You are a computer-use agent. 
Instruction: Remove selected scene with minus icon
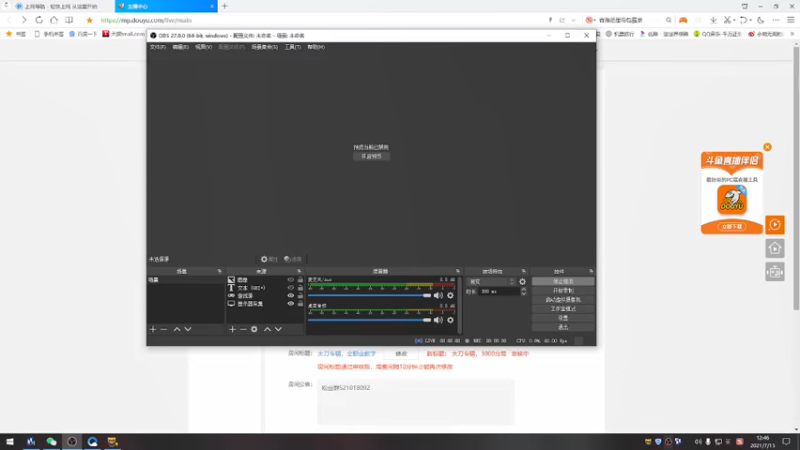(x=164, y=330)
